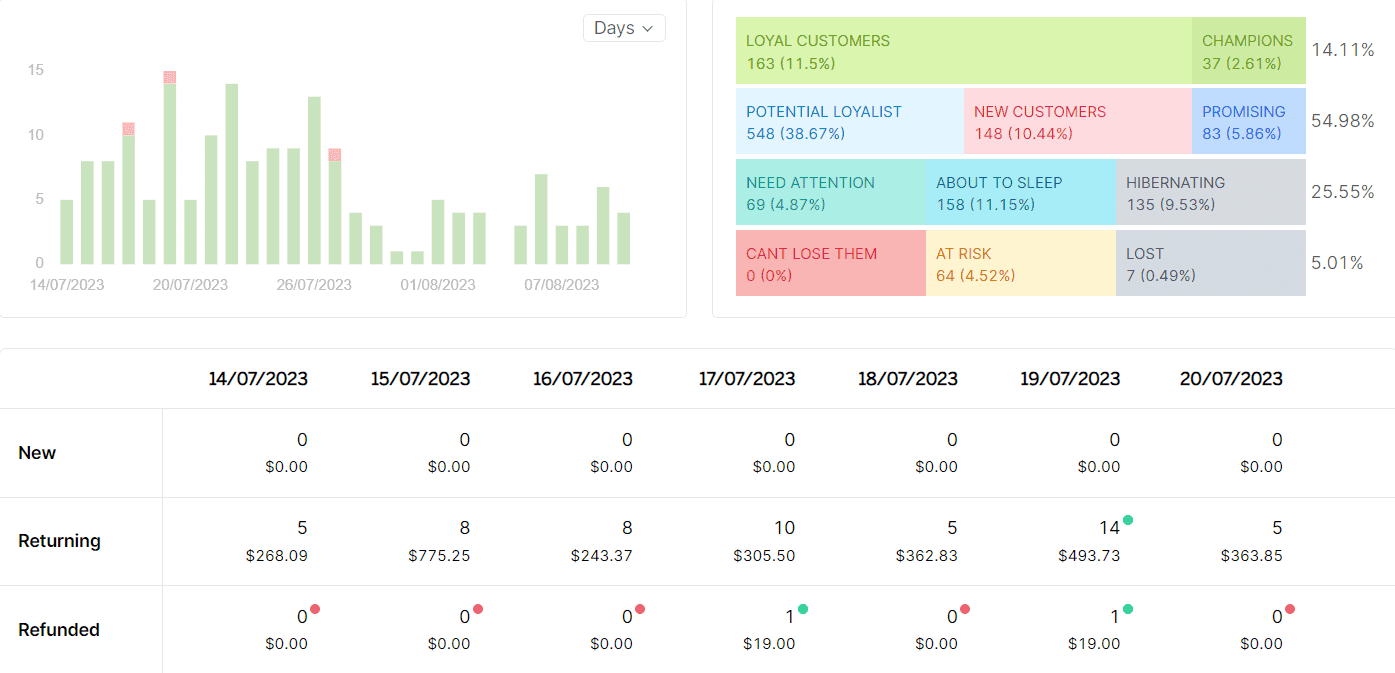This screenshot has height=673, width=1395.
Task: Click the red dot on 20/07/2023 Refunded
Action: [1290, 609]
